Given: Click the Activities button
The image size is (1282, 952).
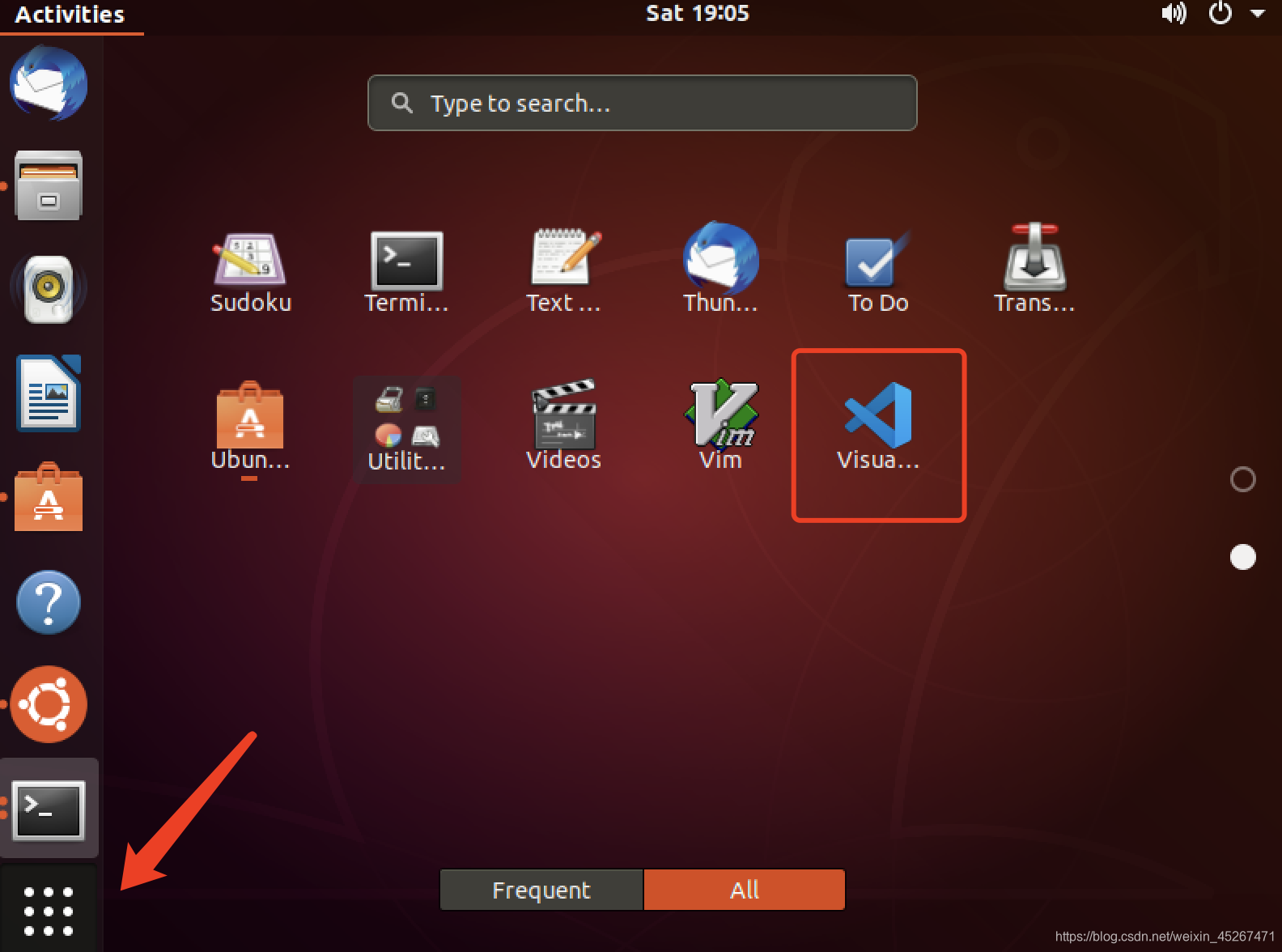Looking at the screenshot, I should point(70,15).
